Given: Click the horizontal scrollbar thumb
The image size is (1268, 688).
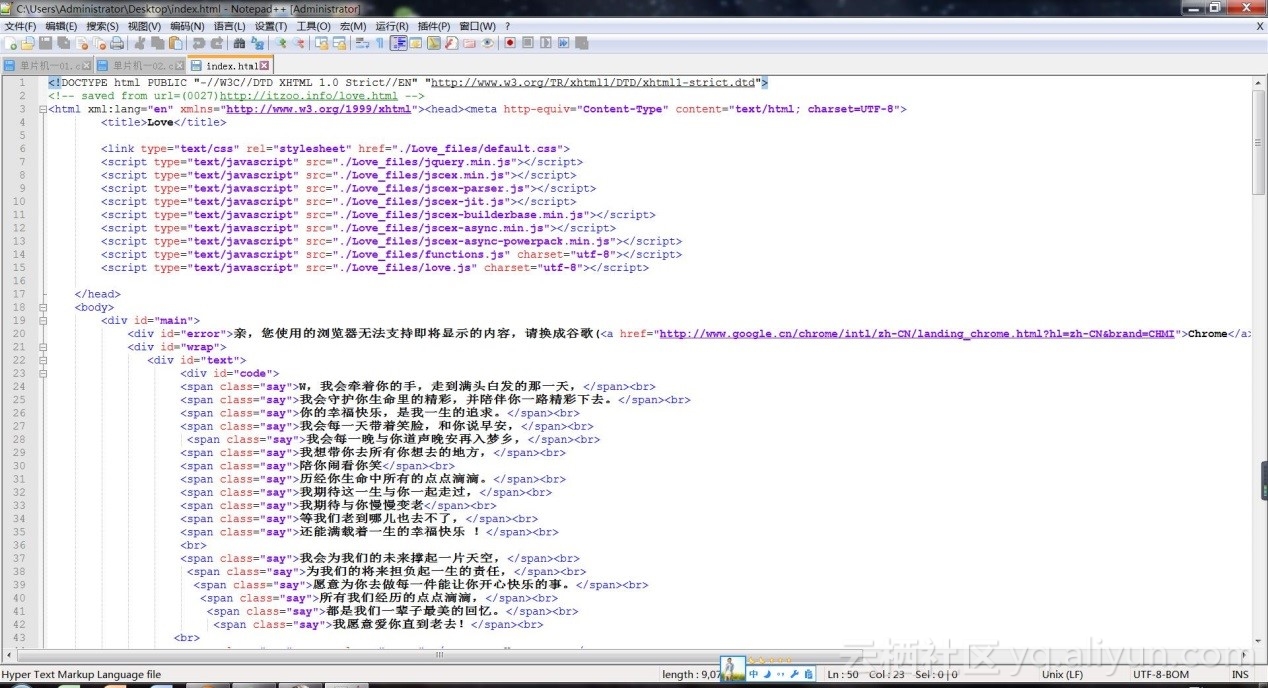Looking at the screenshot, I should coord(440,656).
